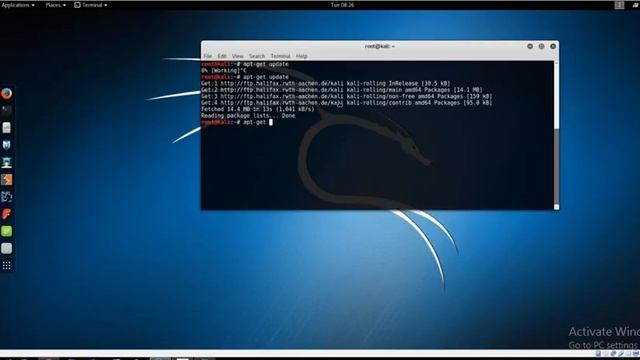Open the File menu in terminal
Viewport: 640px width, 360px height.
point(207,56)
